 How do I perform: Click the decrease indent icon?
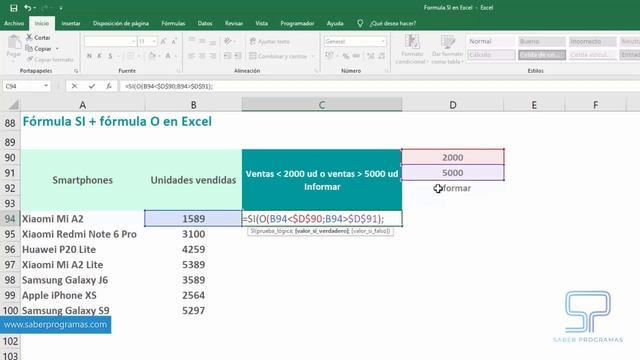(227, 56)
